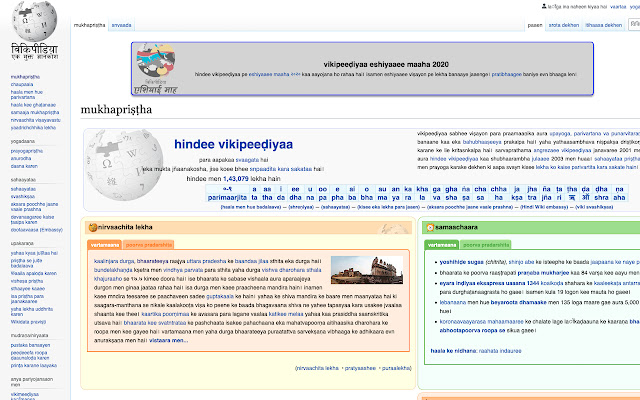
Task: Click pratibhaagee link in the banner
Action: tap(507, 74)
